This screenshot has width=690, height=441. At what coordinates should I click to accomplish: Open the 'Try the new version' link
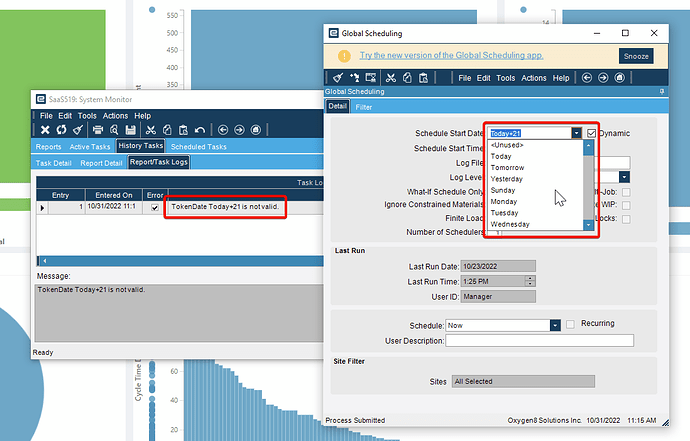(451, 55)
